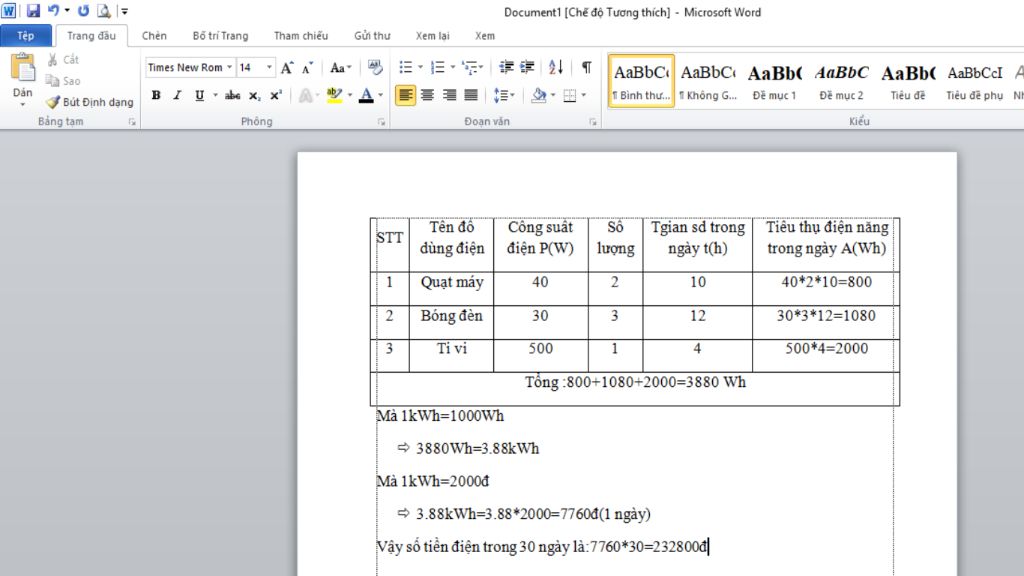Click Shading paint bucket icon
1024x576 pixels.
(539, 95)
